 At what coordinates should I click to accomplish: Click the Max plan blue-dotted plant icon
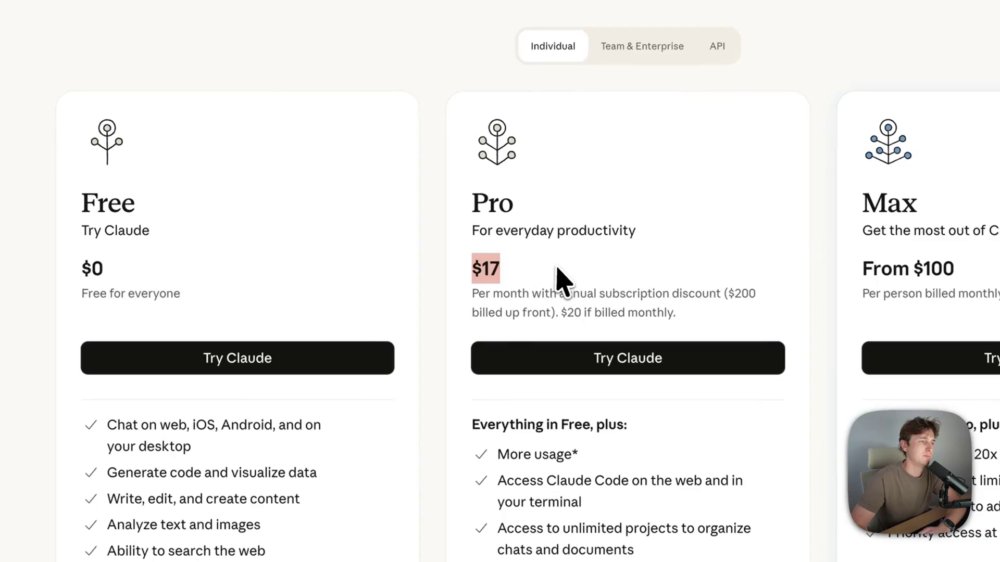tap(888, 142)
